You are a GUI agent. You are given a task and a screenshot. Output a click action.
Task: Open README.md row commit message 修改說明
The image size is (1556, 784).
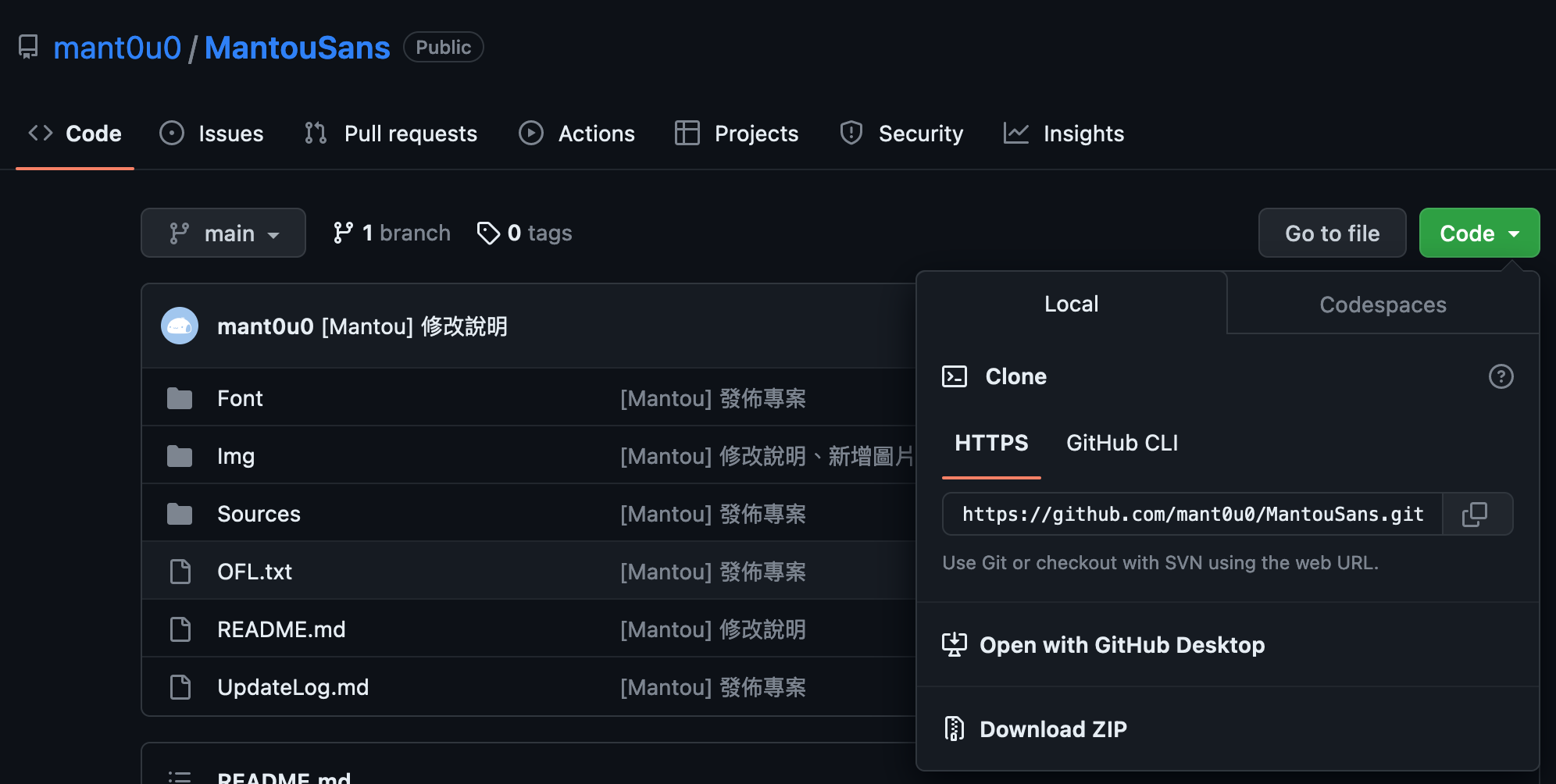click(x=713, y=629)
